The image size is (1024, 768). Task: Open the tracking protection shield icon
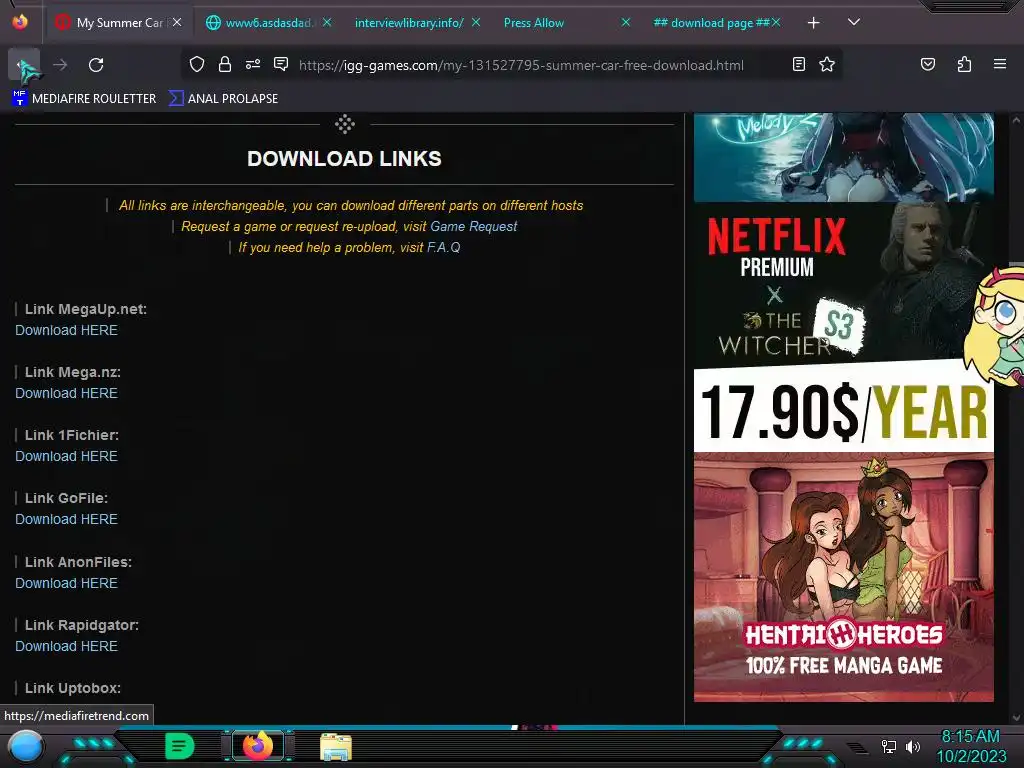197,65
